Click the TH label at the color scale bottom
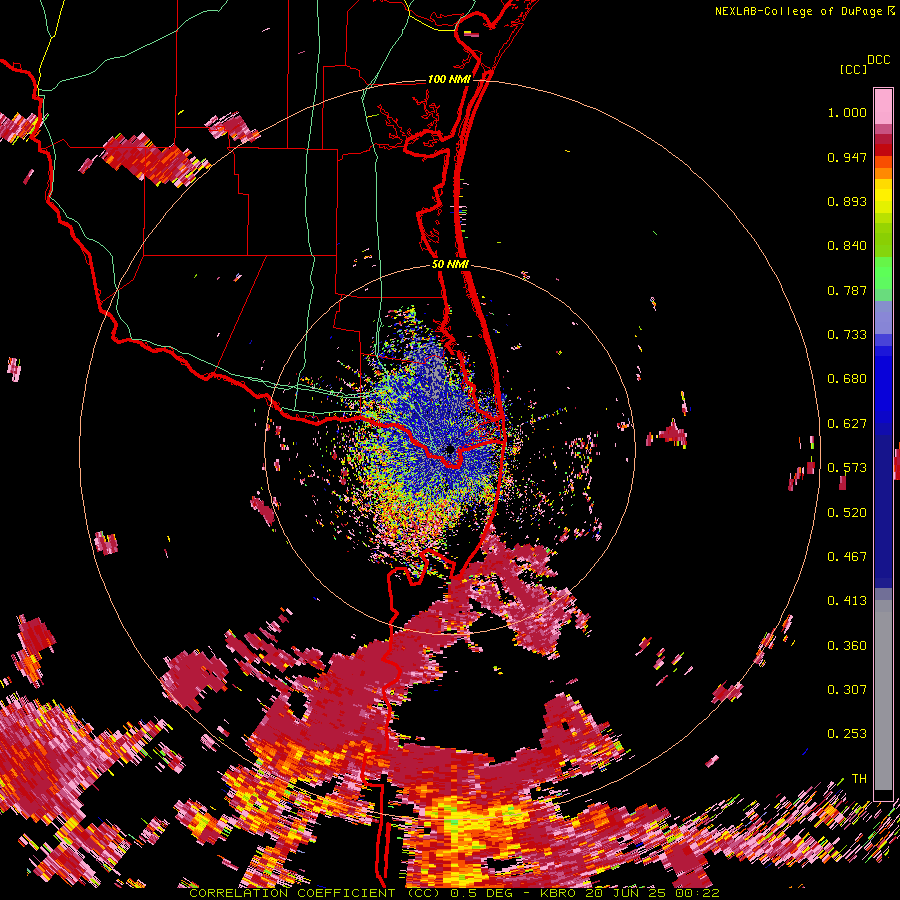This screenshot has width=900, height=900. pos(859,779)
